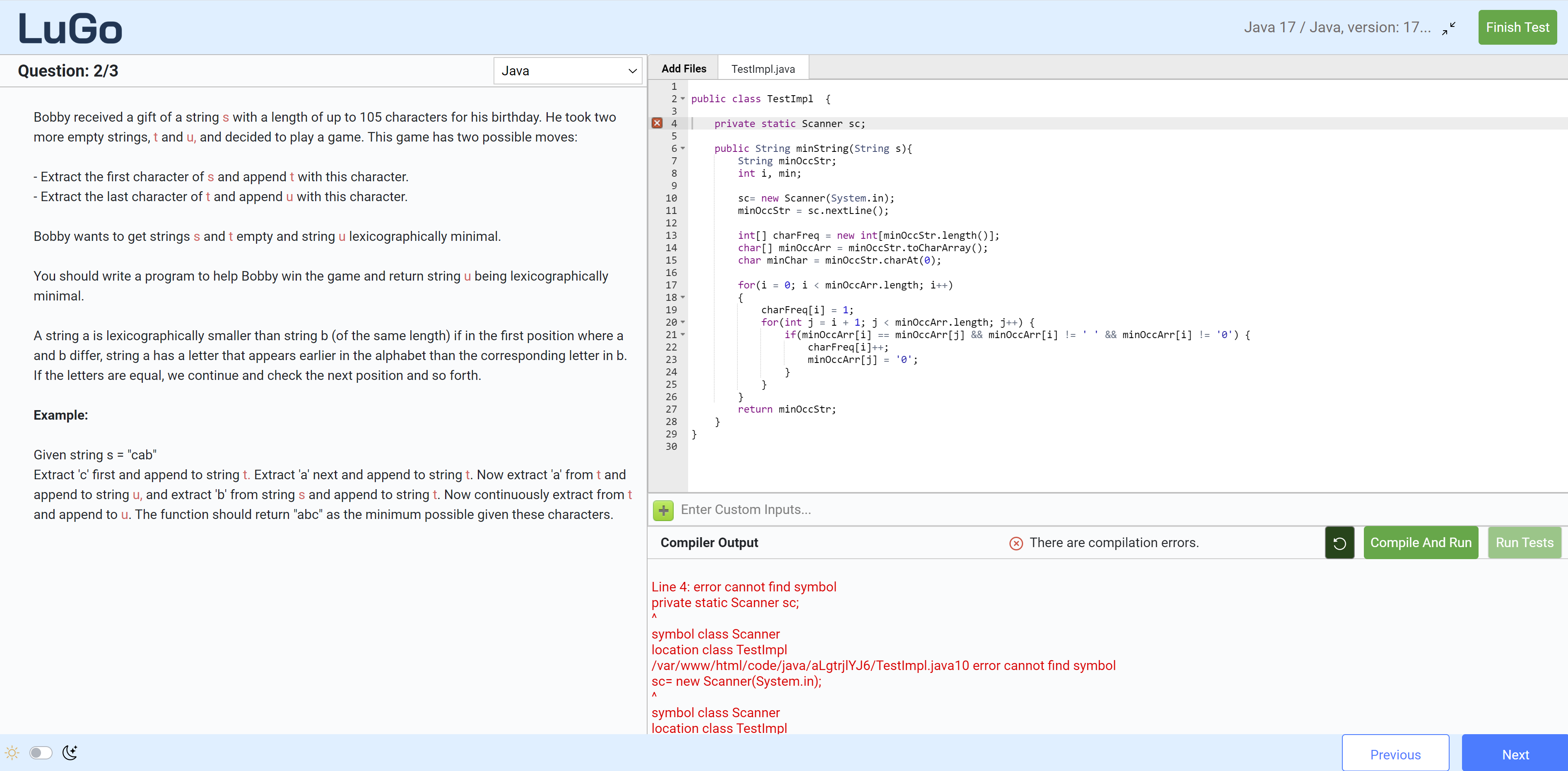The image size is (1568, 771).
Task: Click the red error marker on line 4
Action: tap(657, 123)
